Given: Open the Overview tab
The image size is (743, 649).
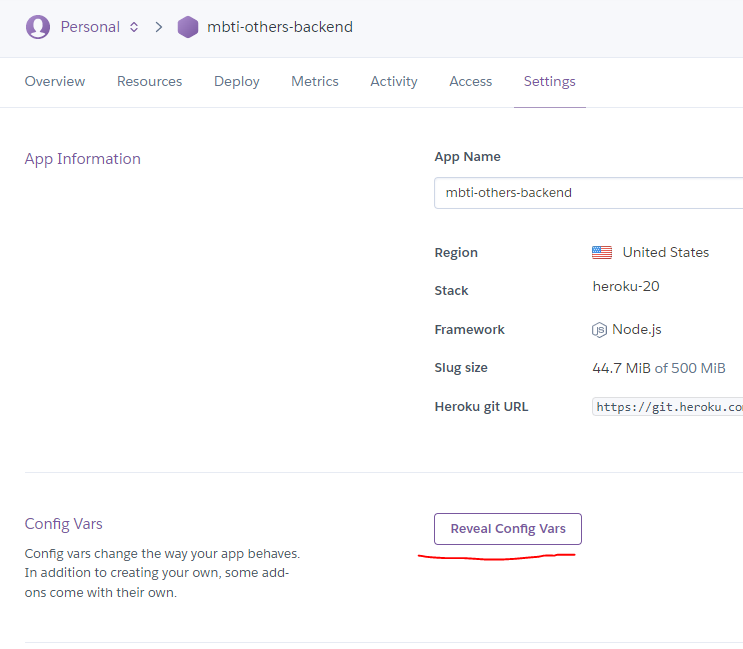Looking at the screenshot, I should pos(55,81).
